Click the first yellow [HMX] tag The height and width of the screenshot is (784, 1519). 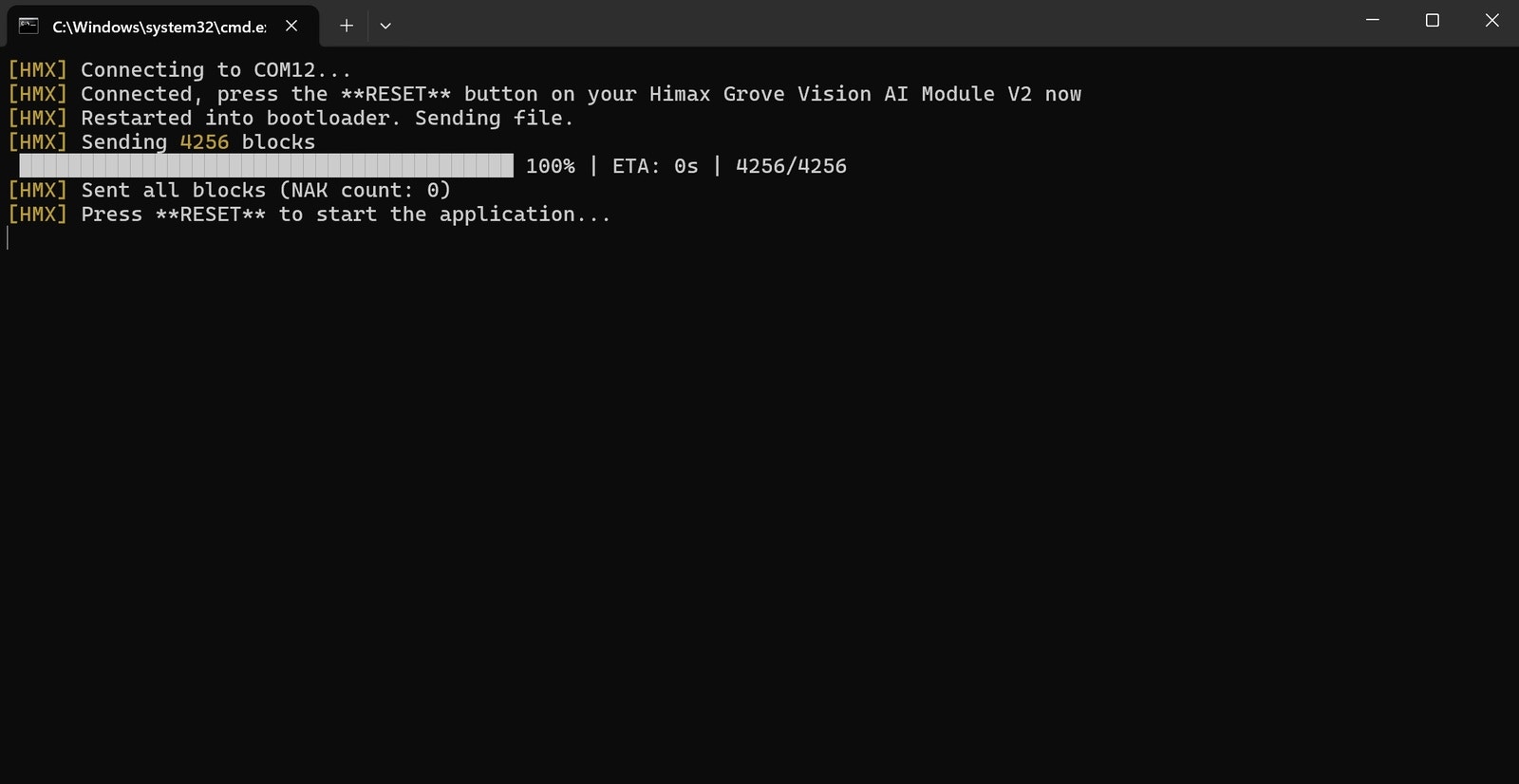pos(38,70)
